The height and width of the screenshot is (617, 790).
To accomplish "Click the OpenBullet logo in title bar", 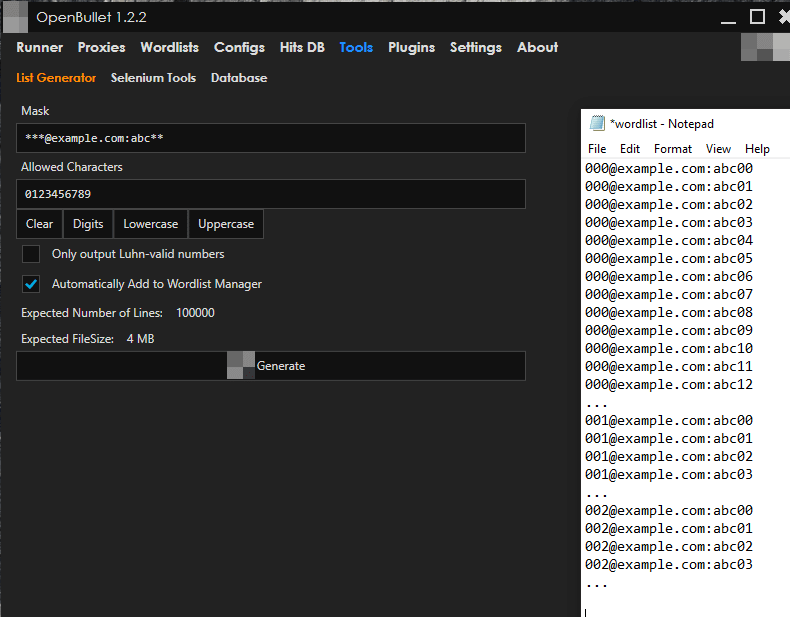I will (x=17, y=17).
